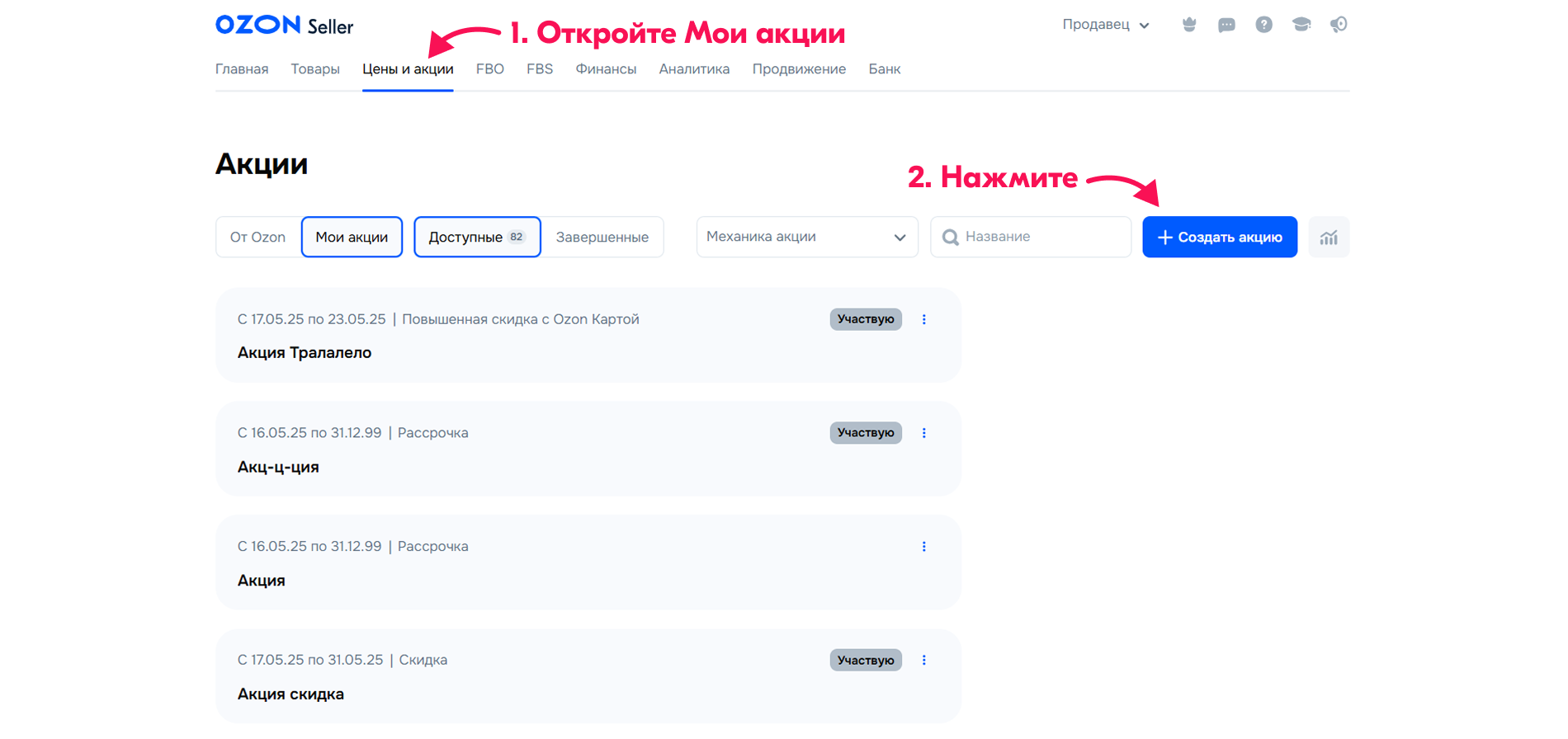
Task: Click the text 'С 17.05.25 по 23.05.25'
Action: [312, 319]
